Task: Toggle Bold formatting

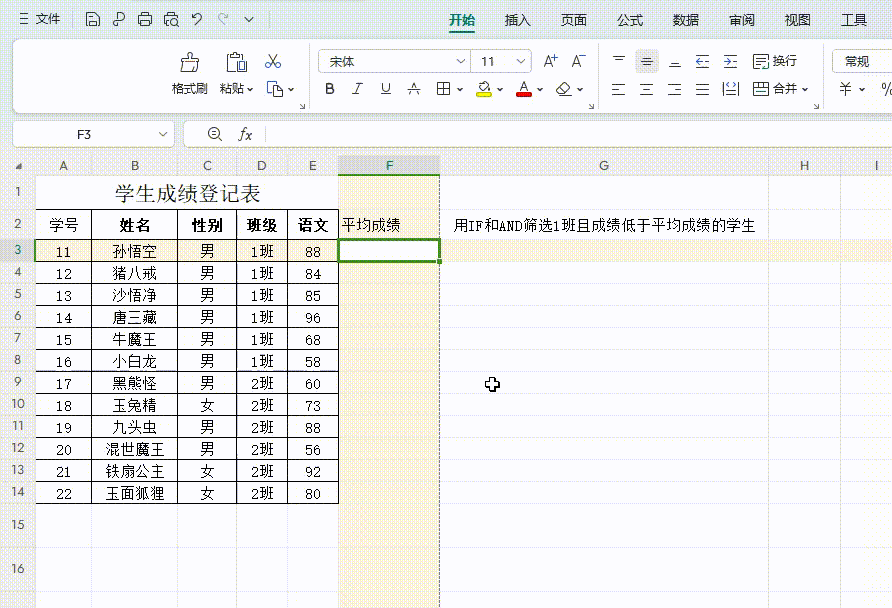Action: [x=329, y=89]
